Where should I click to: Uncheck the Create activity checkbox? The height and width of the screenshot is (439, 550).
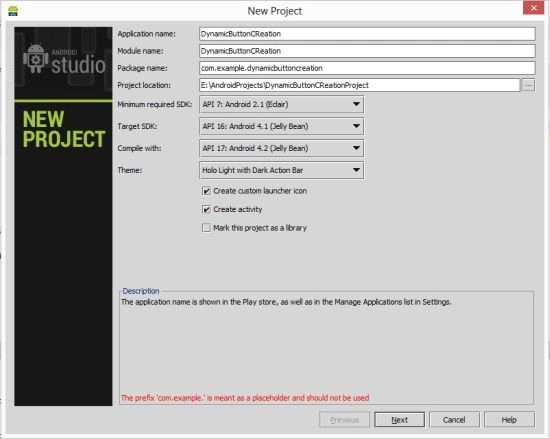click(x=206, y=209)
